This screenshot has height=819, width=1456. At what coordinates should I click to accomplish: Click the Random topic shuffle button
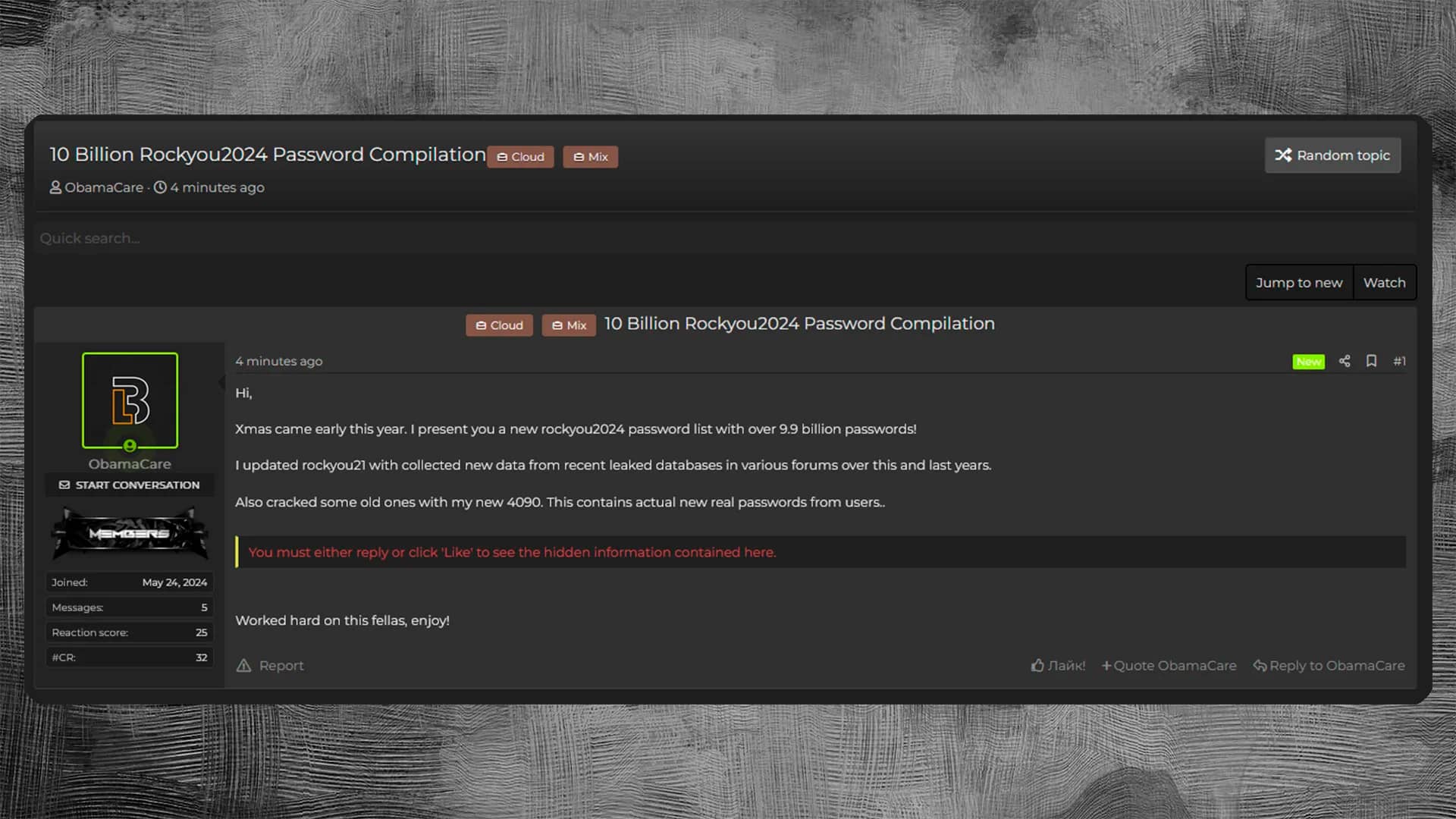click(x=1332, y=155)
